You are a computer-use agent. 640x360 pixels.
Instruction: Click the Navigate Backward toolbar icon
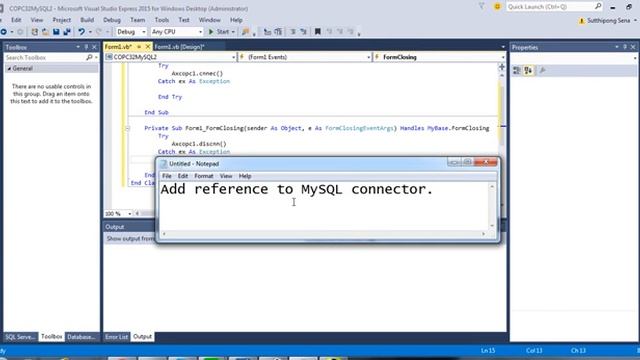click(x=4, y=31)
